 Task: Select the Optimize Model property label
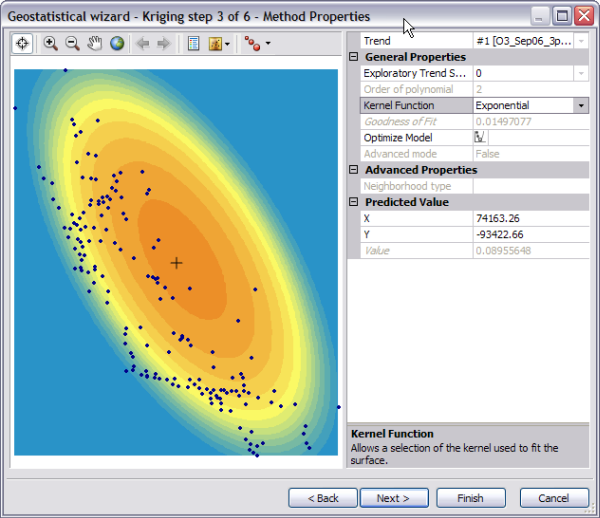[398, 138]
